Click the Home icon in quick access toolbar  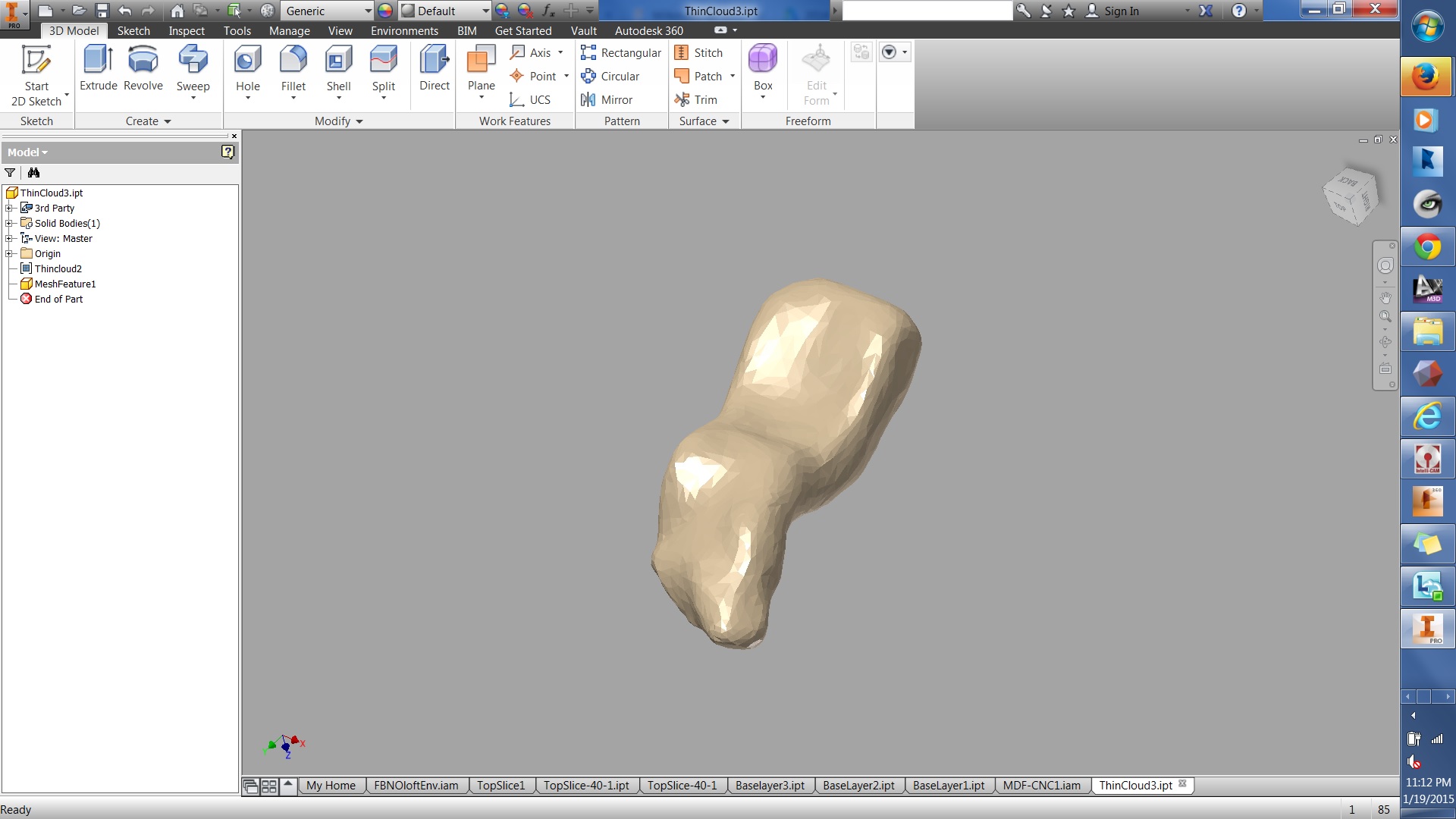pos(177,11)
